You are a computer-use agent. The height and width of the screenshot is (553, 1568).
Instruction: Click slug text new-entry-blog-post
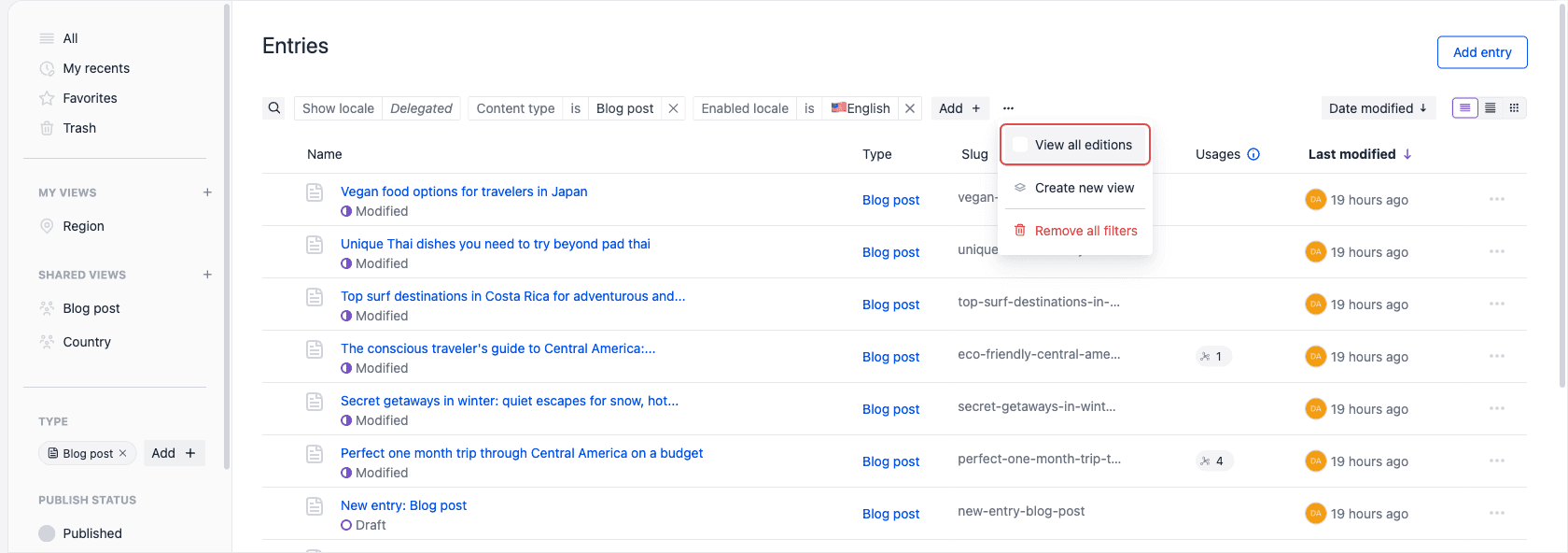point(1021,511)
